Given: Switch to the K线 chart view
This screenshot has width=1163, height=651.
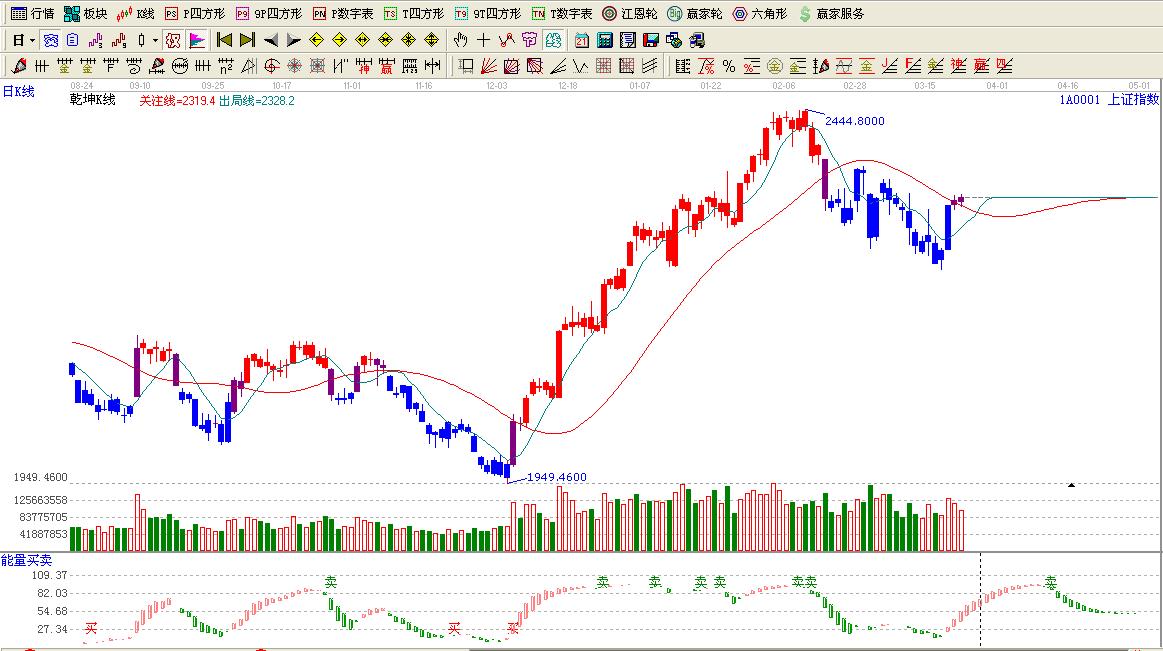Looking at the screenshot, I should [x=136, y=14].
